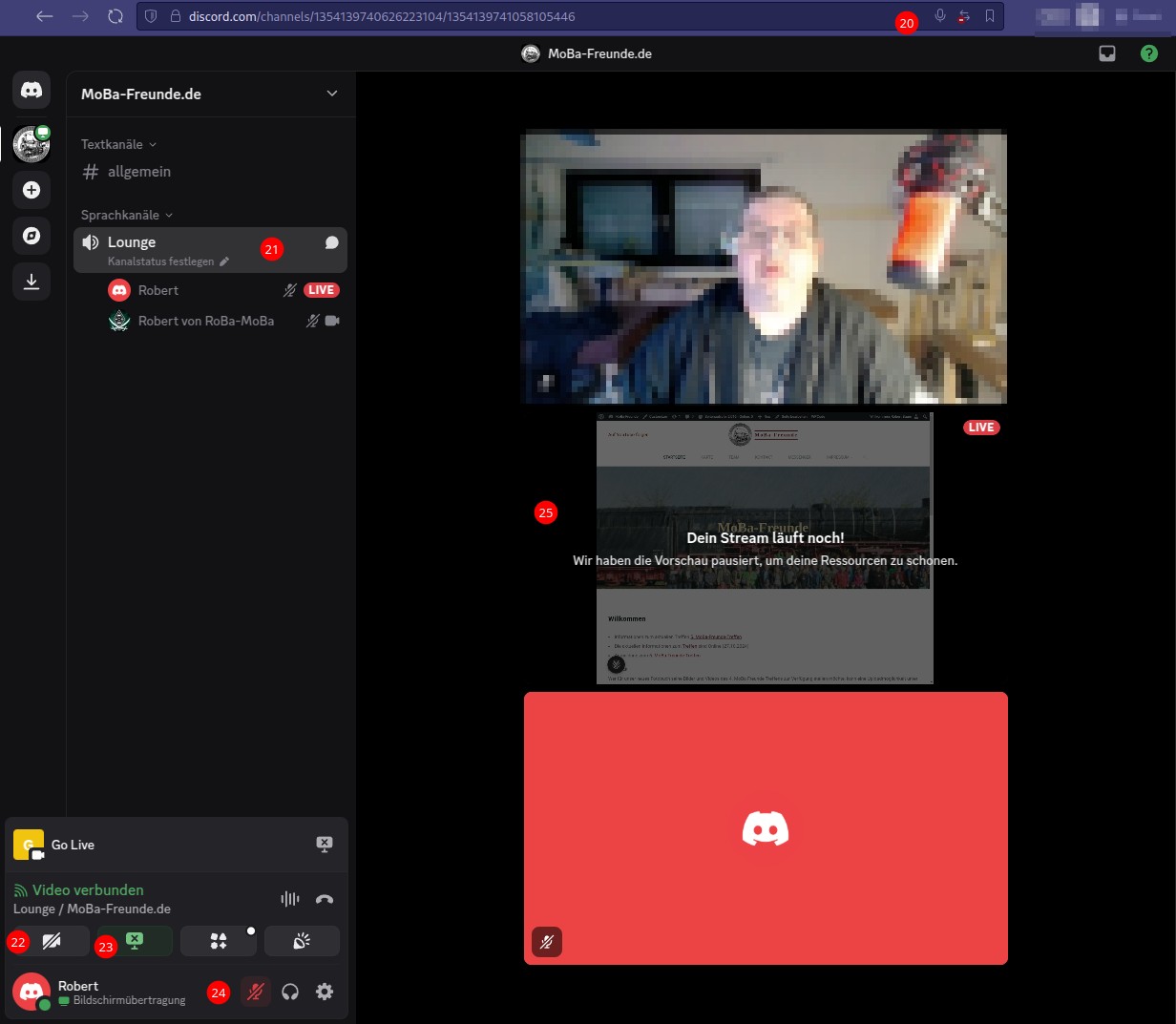Click Kanalstatus festlegen link
1176x1024 pixels.
point(160,261)
